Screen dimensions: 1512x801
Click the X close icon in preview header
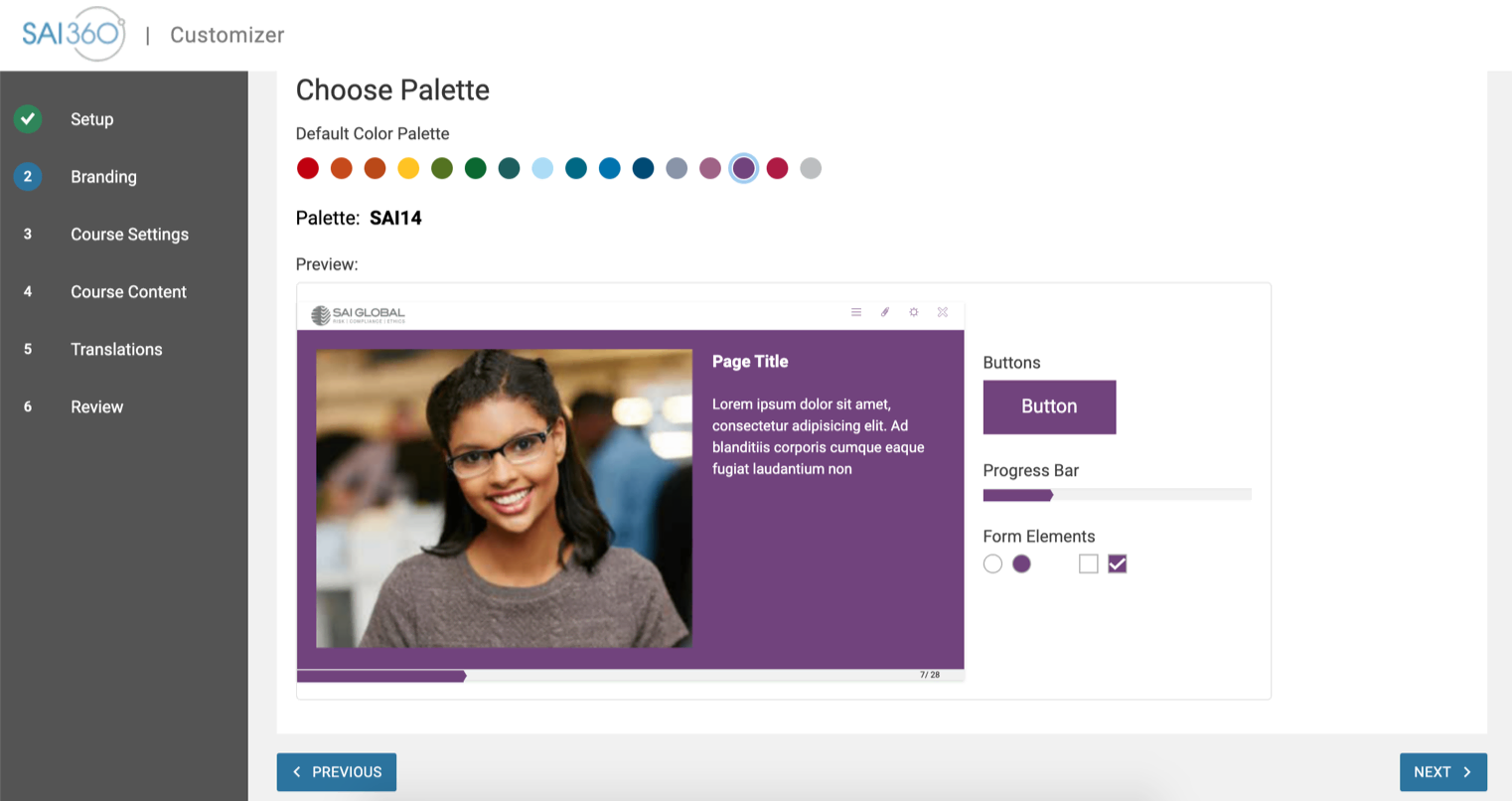tap(942, 312)
